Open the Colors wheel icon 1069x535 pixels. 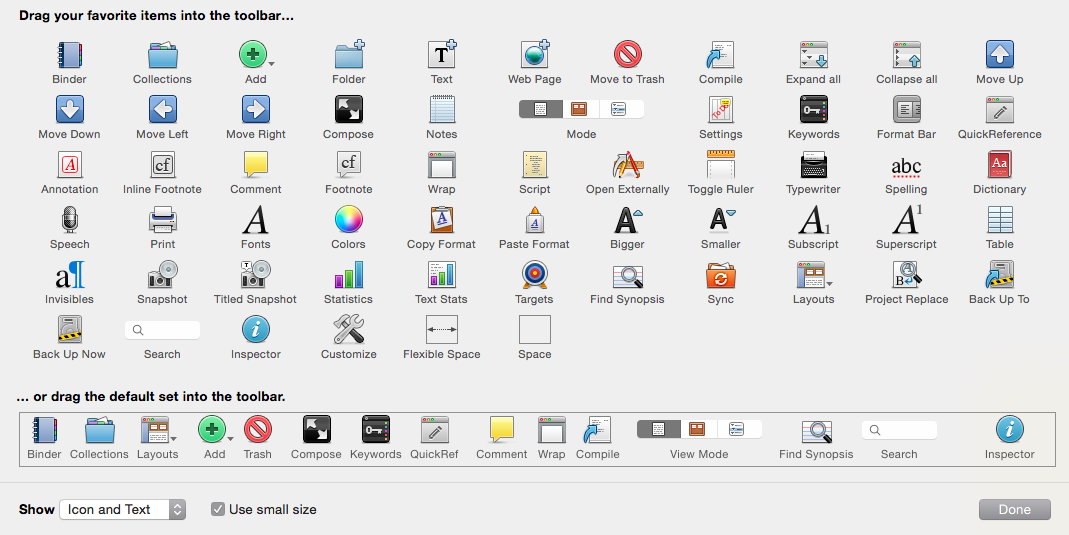pos(348,219)
